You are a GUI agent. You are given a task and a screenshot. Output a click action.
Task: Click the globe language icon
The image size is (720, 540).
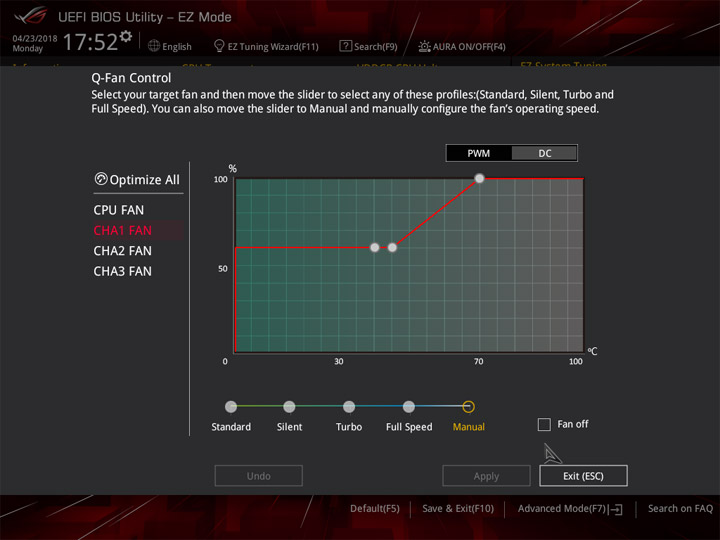(154, 46)
